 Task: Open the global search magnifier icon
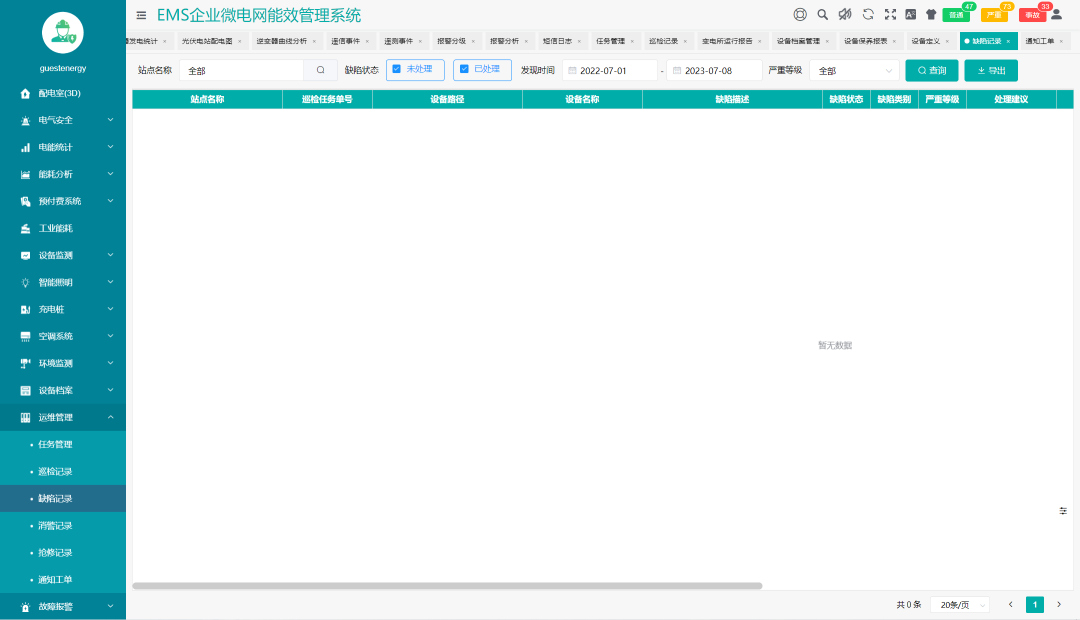pos(822,14)
